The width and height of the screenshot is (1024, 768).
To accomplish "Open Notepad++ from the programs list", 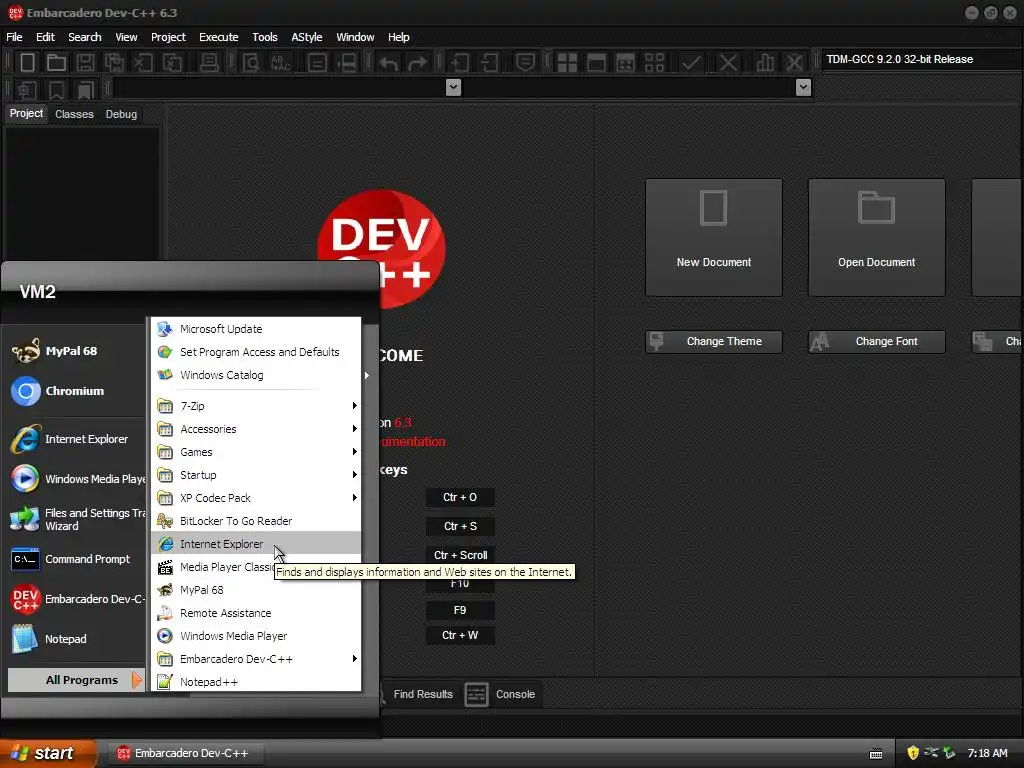I will [x=256, y=682].
